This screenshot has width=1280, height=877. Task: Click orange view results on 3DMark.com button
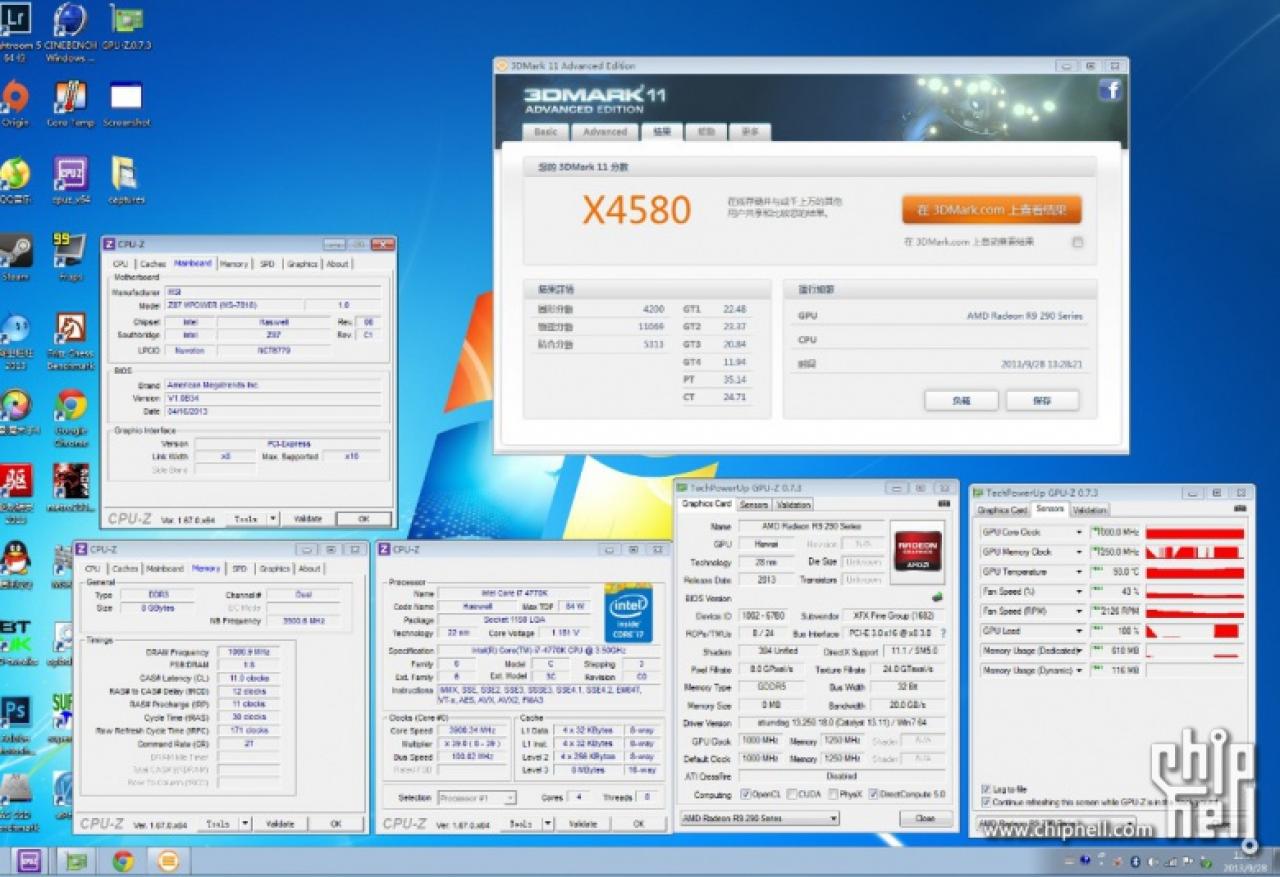tap(992, 210)
